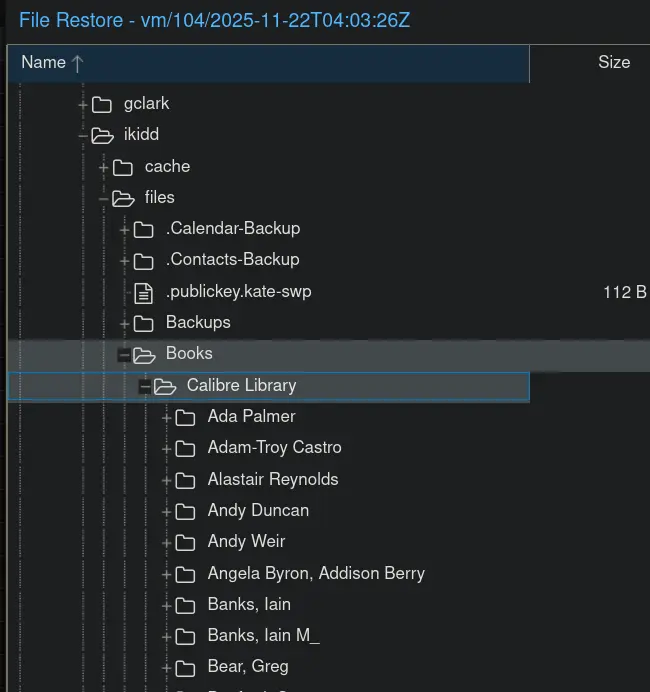Collapse the ikidd folder tree
Viewport: 650px width, 692px height.
coord(83,135)
